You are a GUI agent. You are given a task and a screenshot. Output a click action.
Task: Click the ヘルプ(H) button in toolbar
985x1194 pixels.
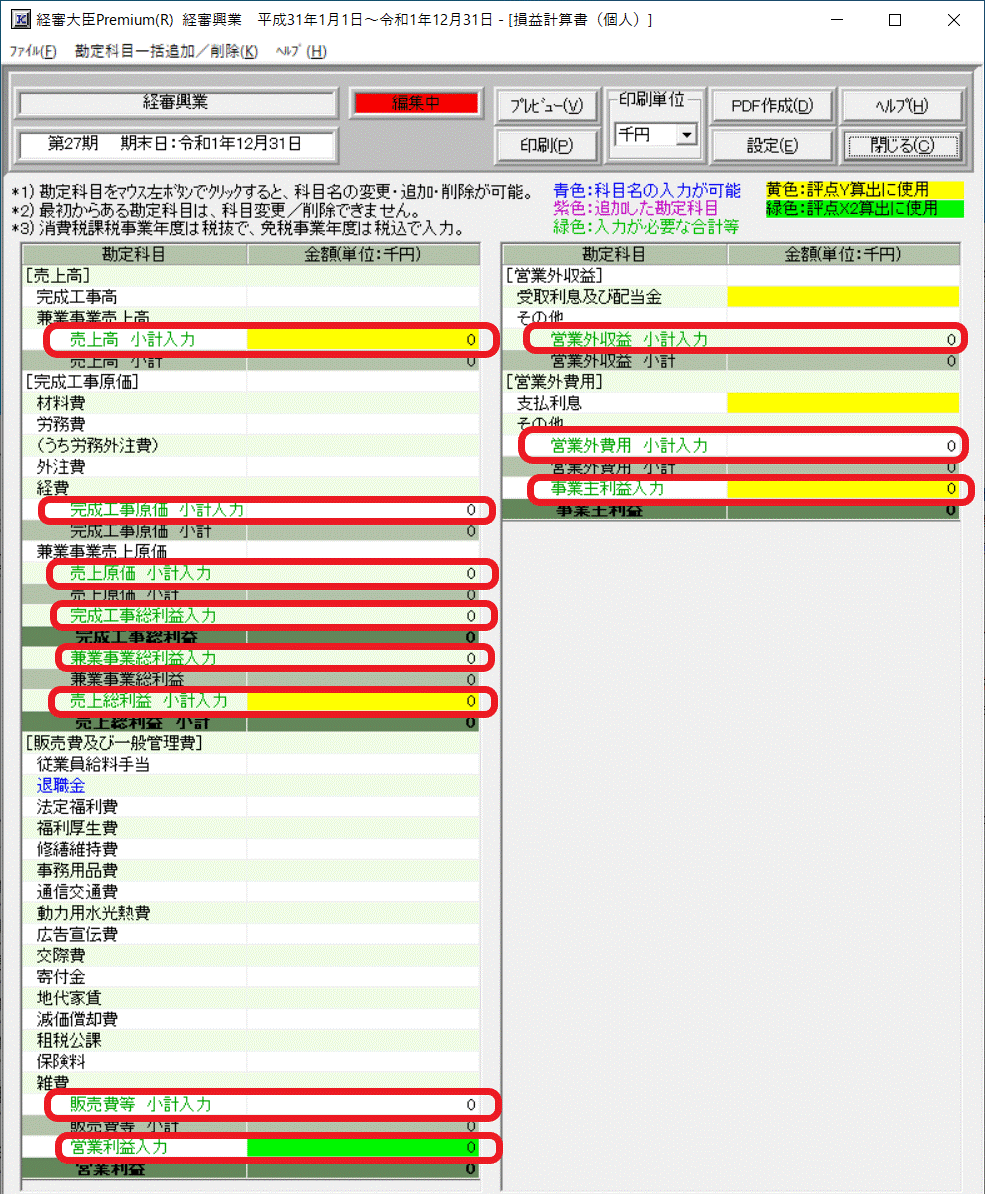click(902, 106)
